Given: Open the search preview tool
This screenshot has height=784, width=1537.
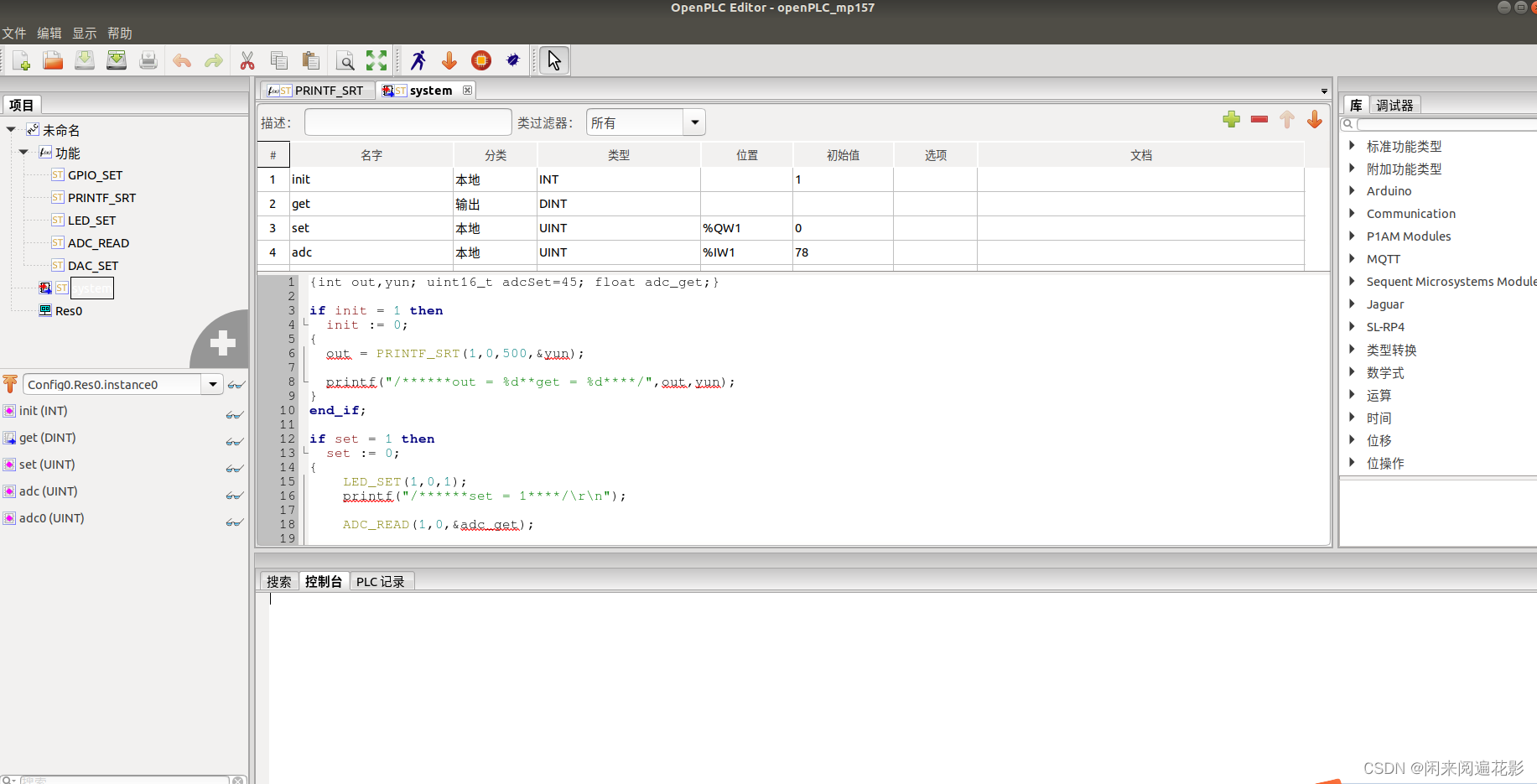Looking at the screenshot, I should [x=345, y=60].
